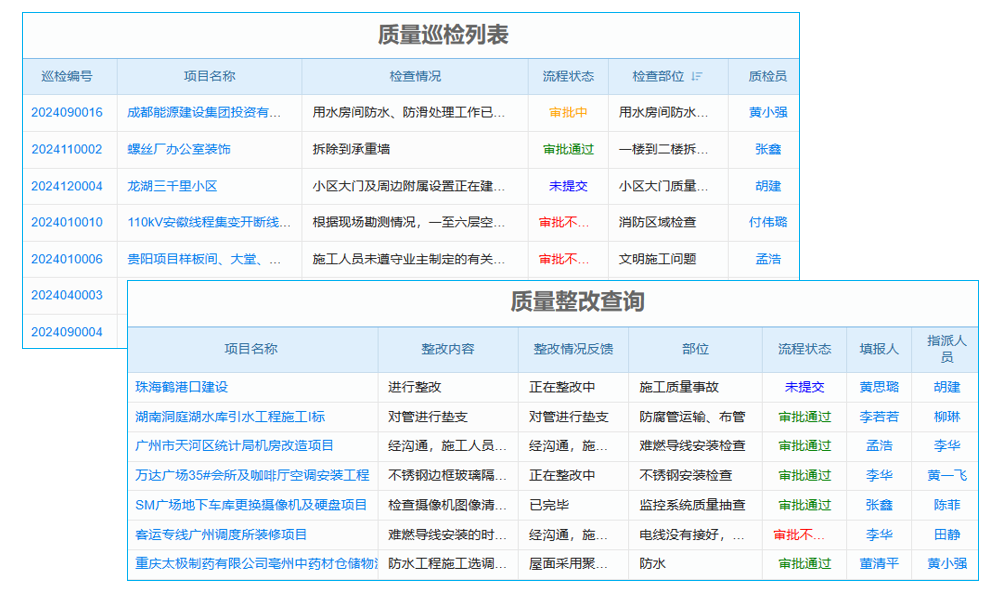This screenshot has height=600, width=1000.
Task: Click inspection number 2024110002
Action: click(67, 149)
